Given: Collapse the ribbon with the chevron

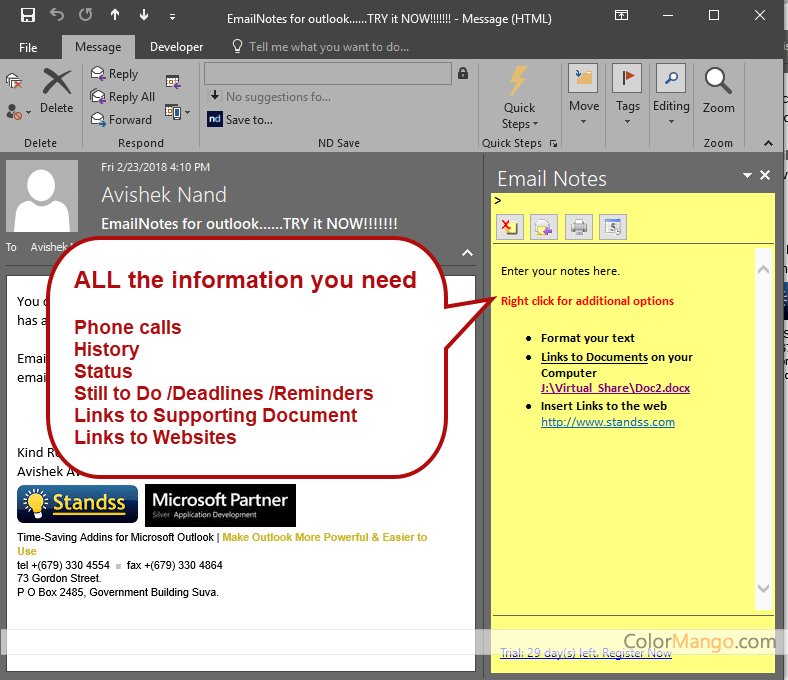Looking at the screenshot, I should pos(766,143).
